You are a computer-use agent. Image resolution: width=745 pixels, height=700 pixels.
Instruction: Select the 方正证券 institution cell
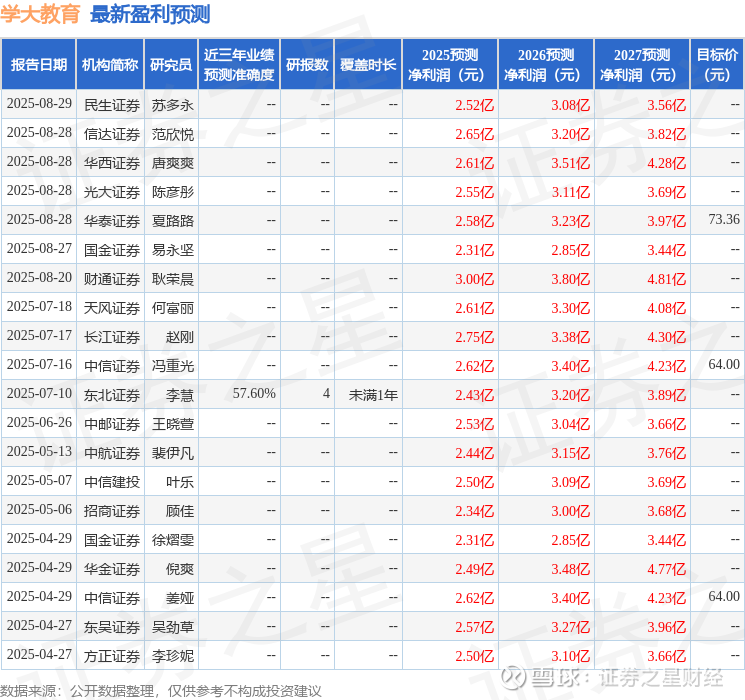pos(112,656)
